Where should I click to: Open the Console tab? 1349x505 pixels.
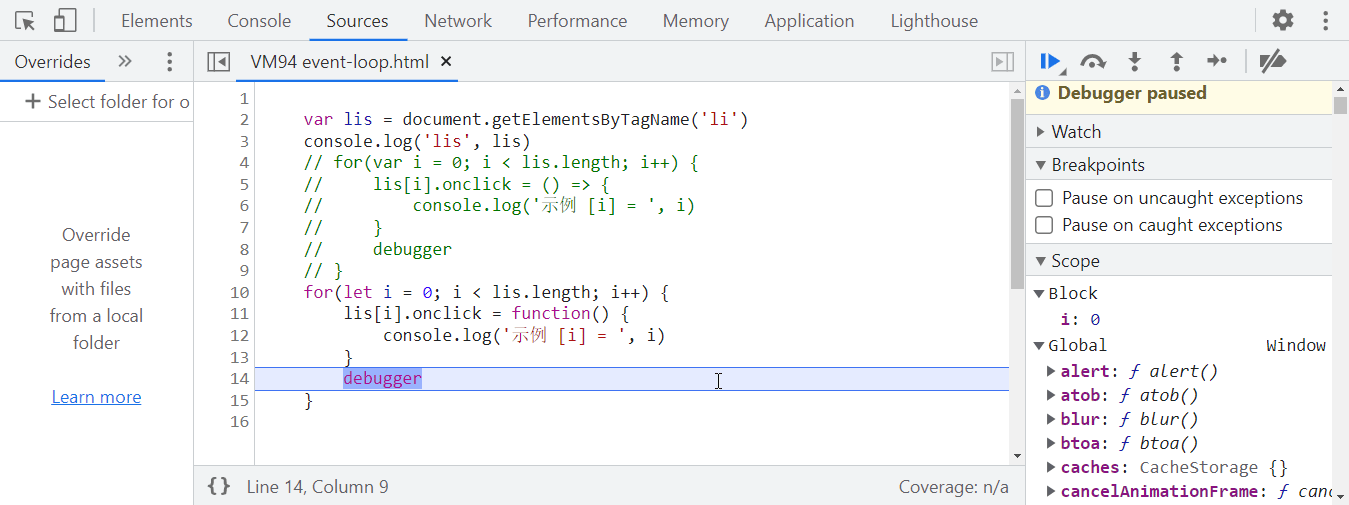[259, 21]
